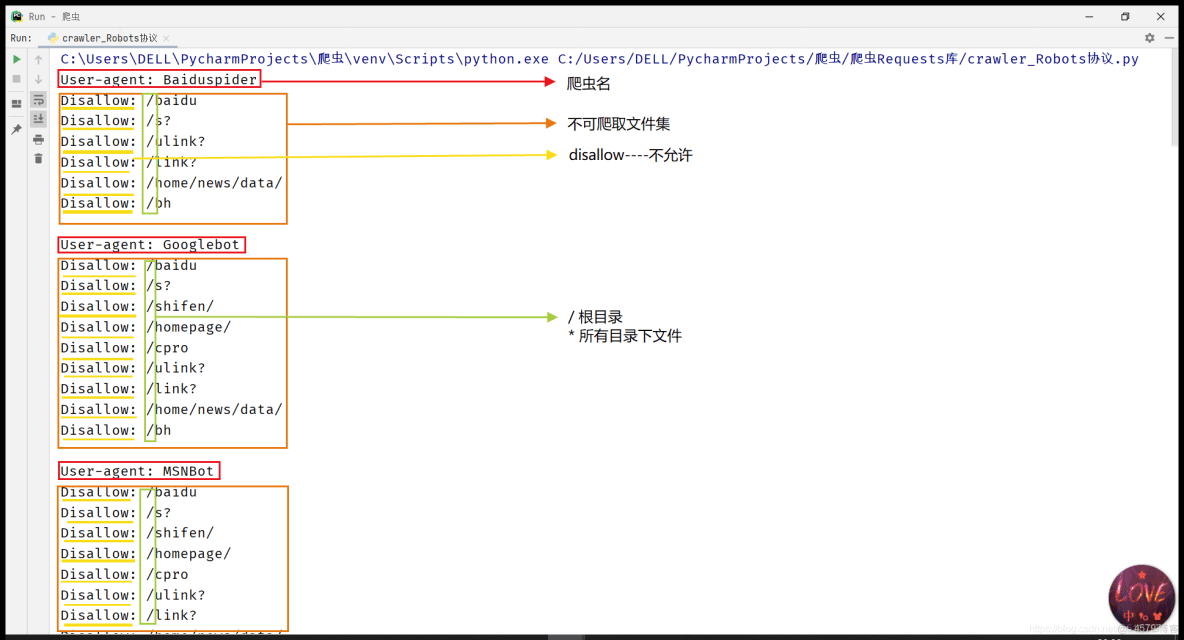
Task: Click "Disallow: /home/news/data/" under Googlebot
Action: point(171,409)
